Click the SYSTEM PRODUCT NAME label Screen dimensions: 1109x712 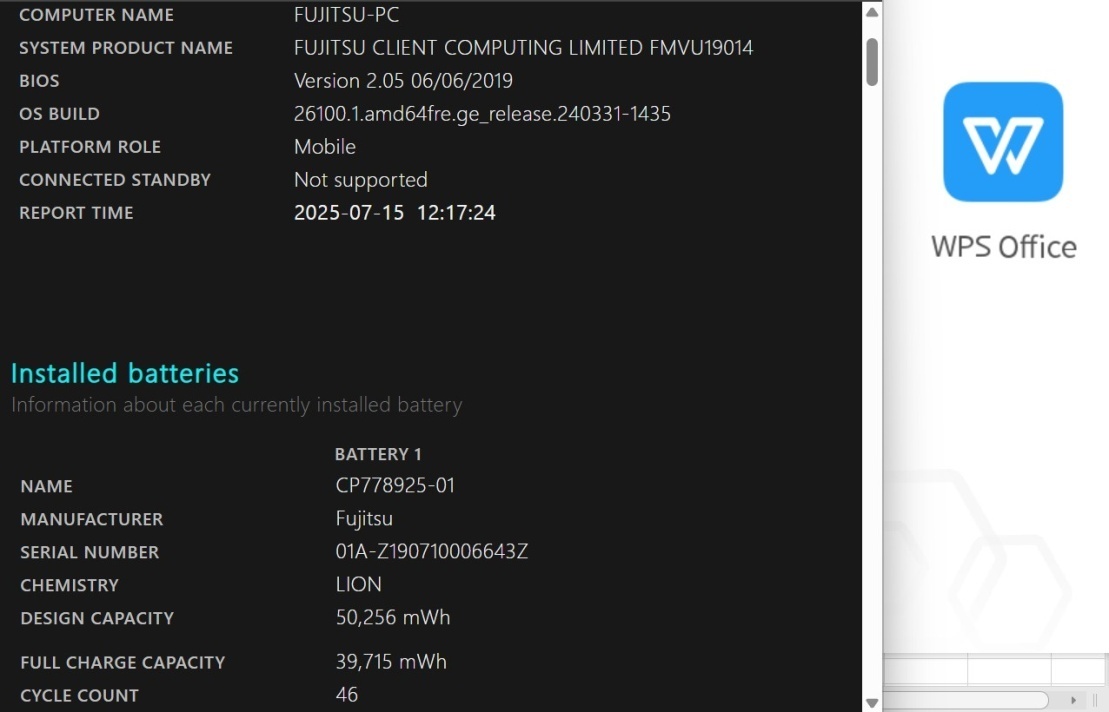pos(126,47)
